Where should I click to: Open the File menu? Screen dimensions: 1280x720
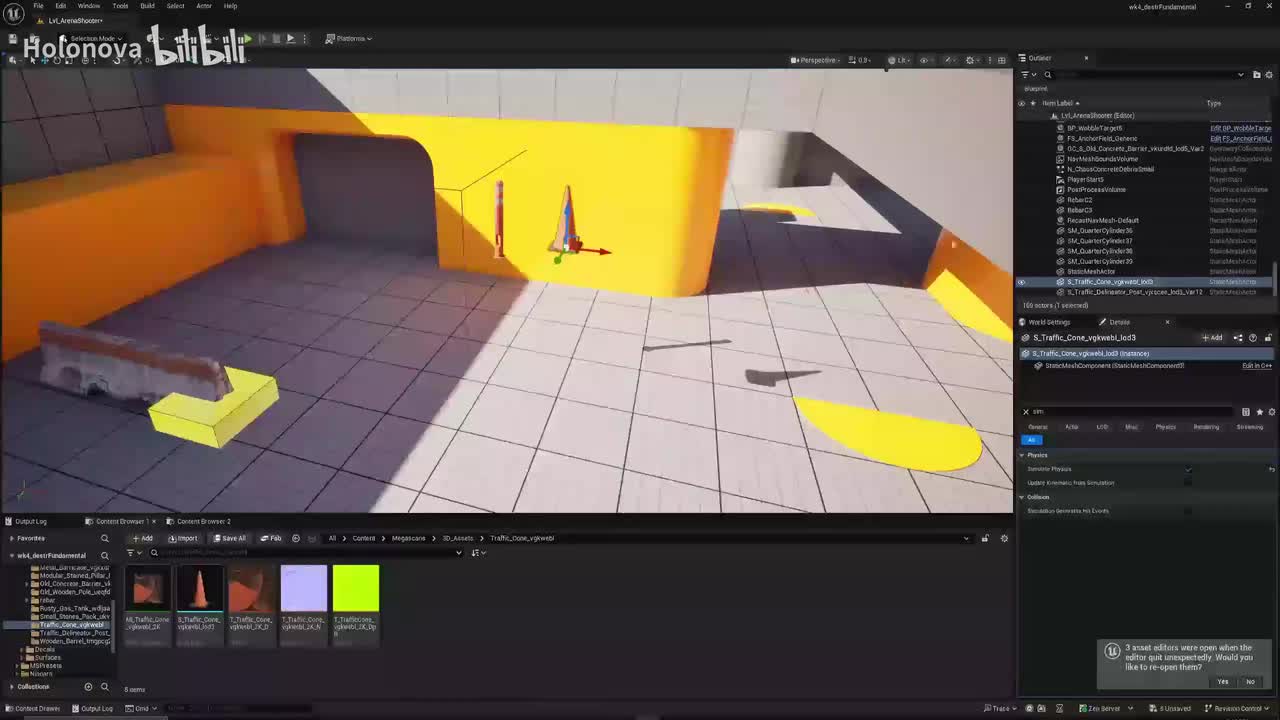point(38,6)
